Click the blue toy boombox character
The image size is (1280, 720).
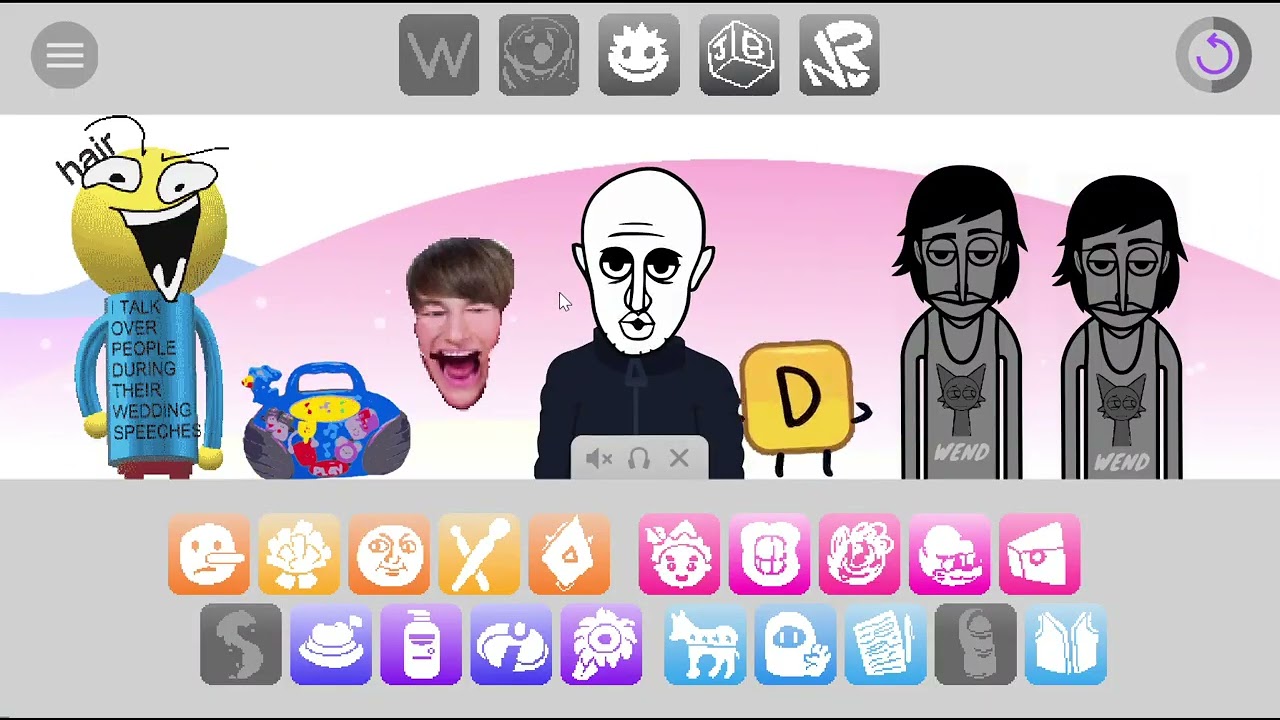[326, 421]
